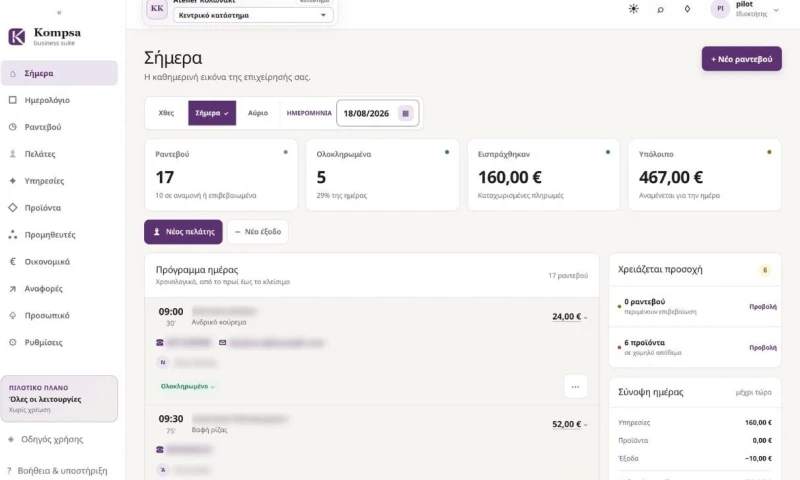800x480 pixels.
Task: Click the Εισπράχθηκαν 160,00 € card
Action: (x=543, y=174)
